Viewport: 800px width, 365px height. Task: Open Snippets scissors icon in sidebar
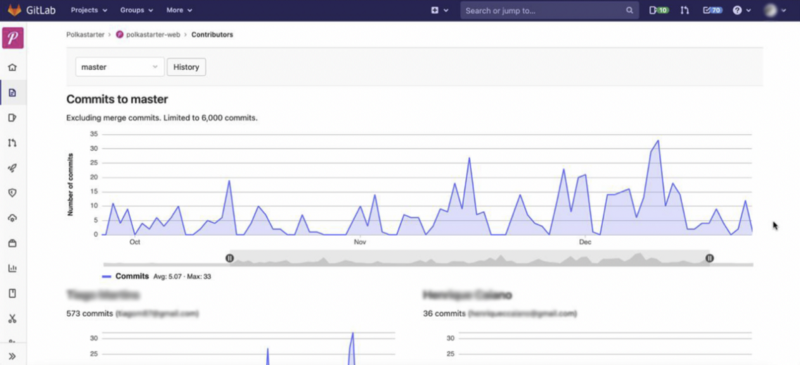tap(13, 319)
